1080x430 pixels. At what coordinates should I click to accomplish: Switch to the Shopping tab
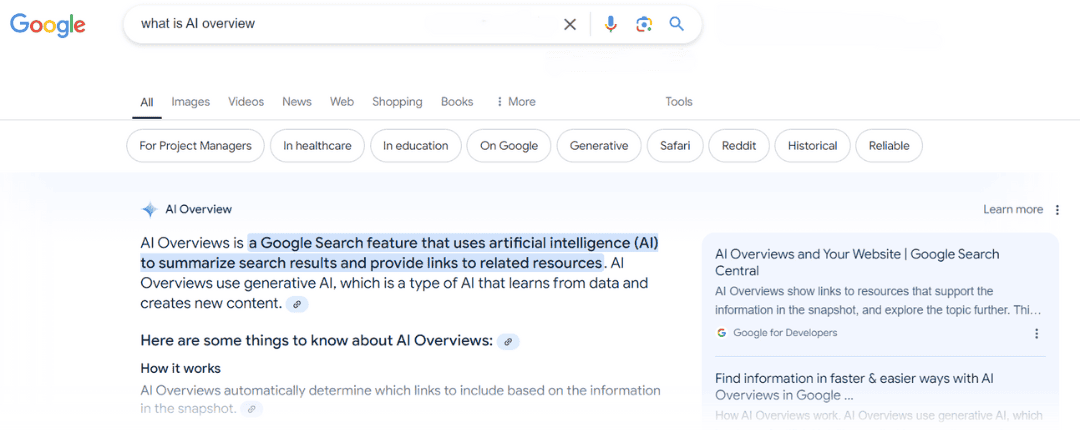(397, 102)
